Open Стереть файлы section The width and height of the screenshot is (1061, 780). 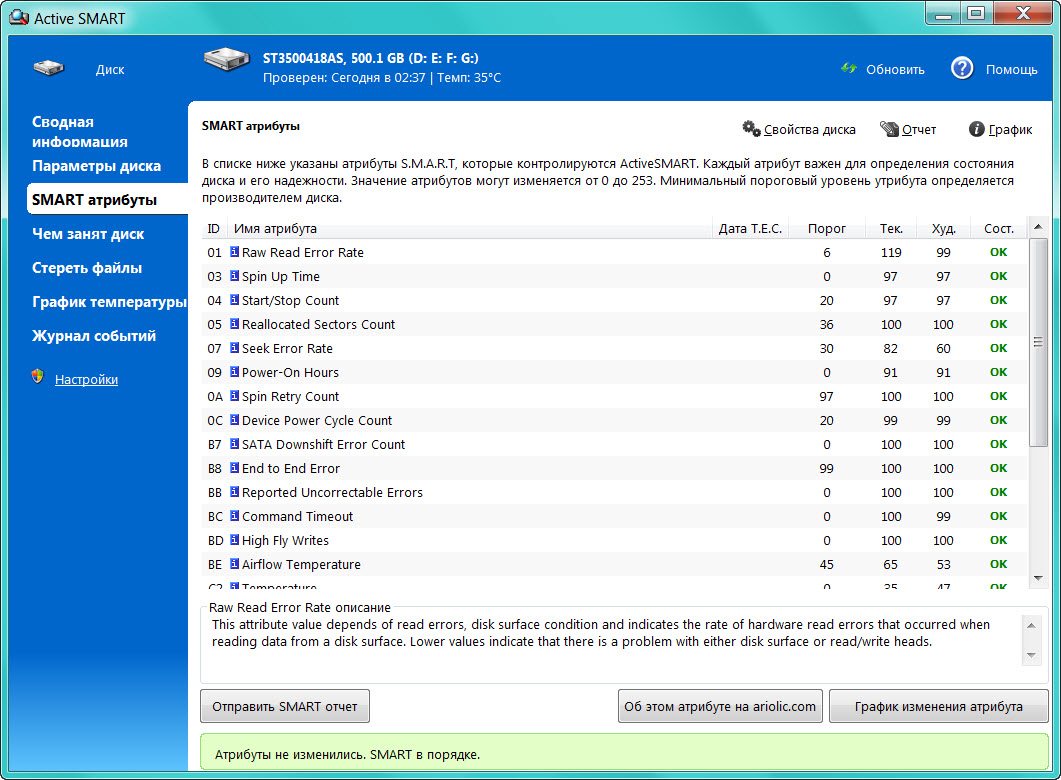pyautogui.click(x=87, y=268)
